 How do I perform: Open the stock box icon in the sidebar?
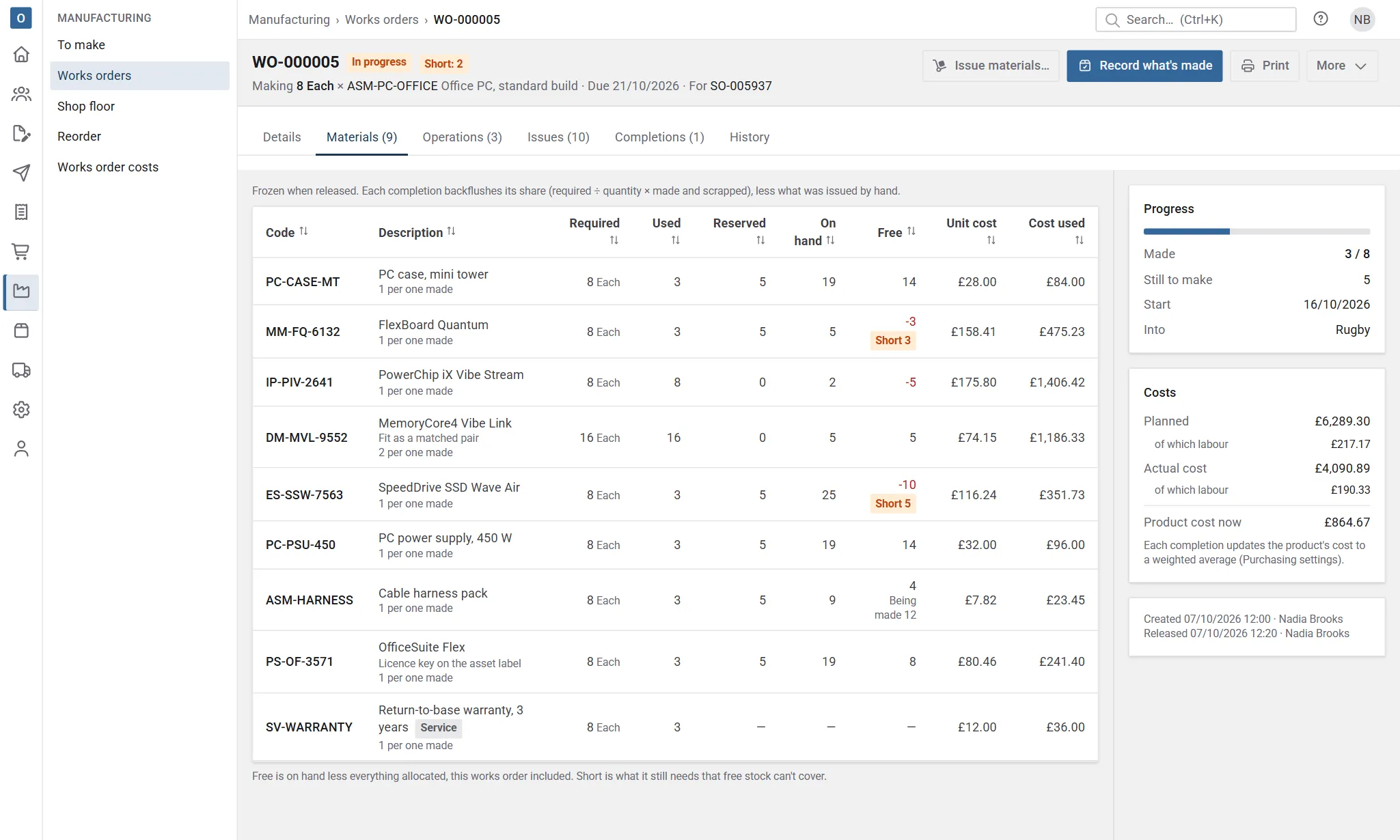(21, 331)
